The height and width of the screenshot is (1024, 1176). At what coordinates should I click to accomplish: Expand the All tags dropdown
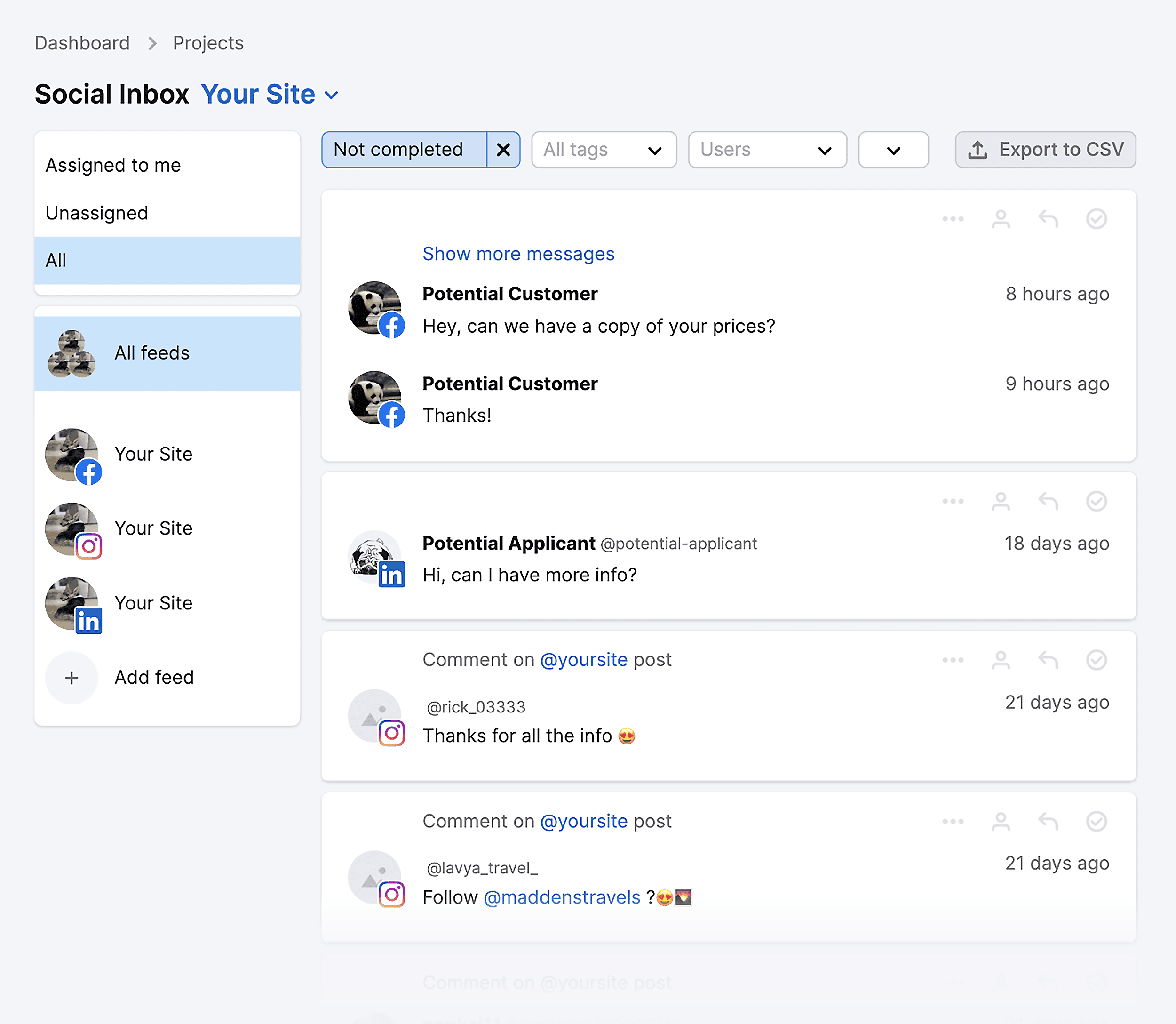(604, 150)
